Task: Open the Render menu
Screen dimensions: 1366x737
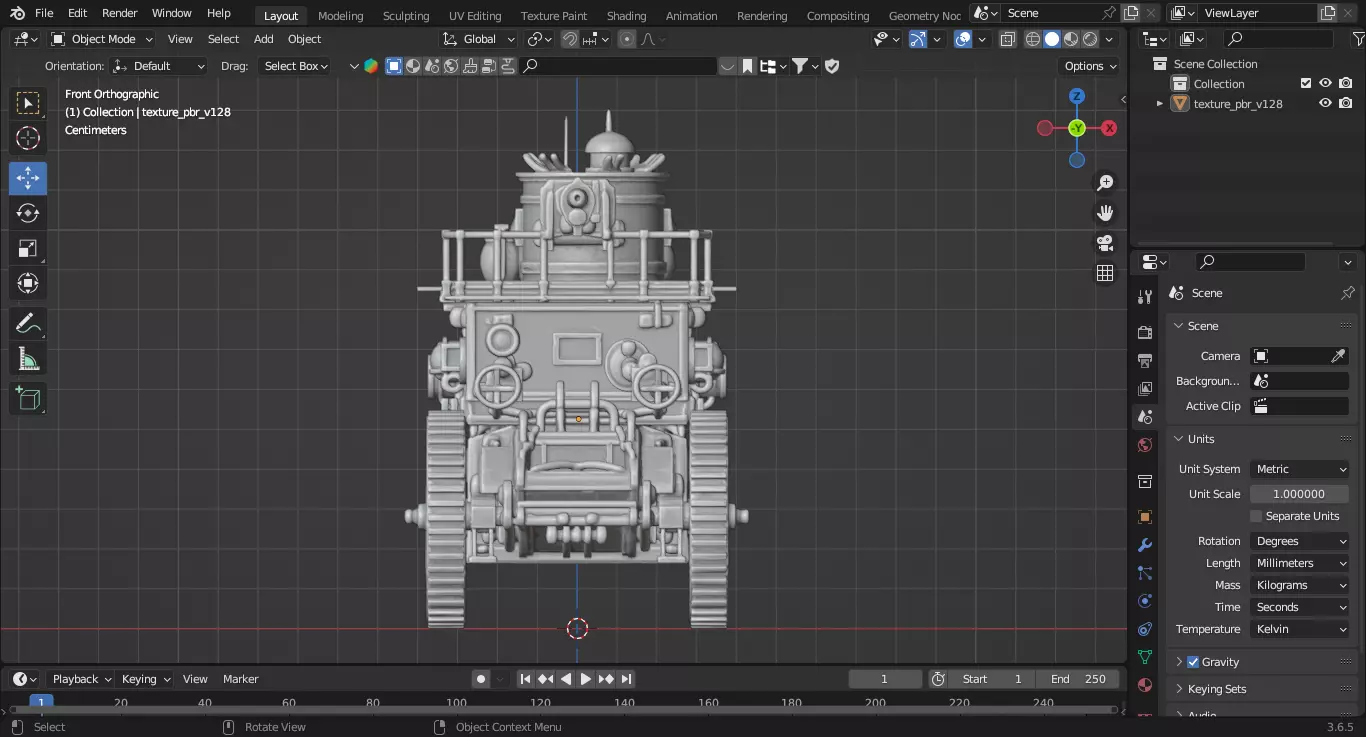Action: (x=120, y=13)
